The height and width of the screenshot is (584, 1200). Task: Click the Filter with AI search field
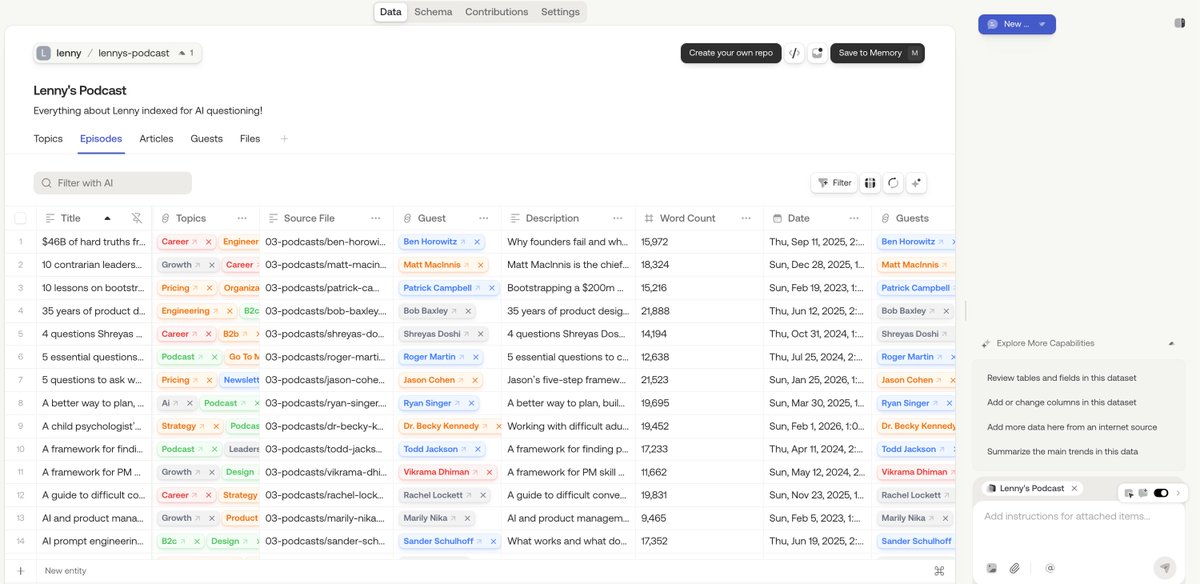tap(113, 183)
